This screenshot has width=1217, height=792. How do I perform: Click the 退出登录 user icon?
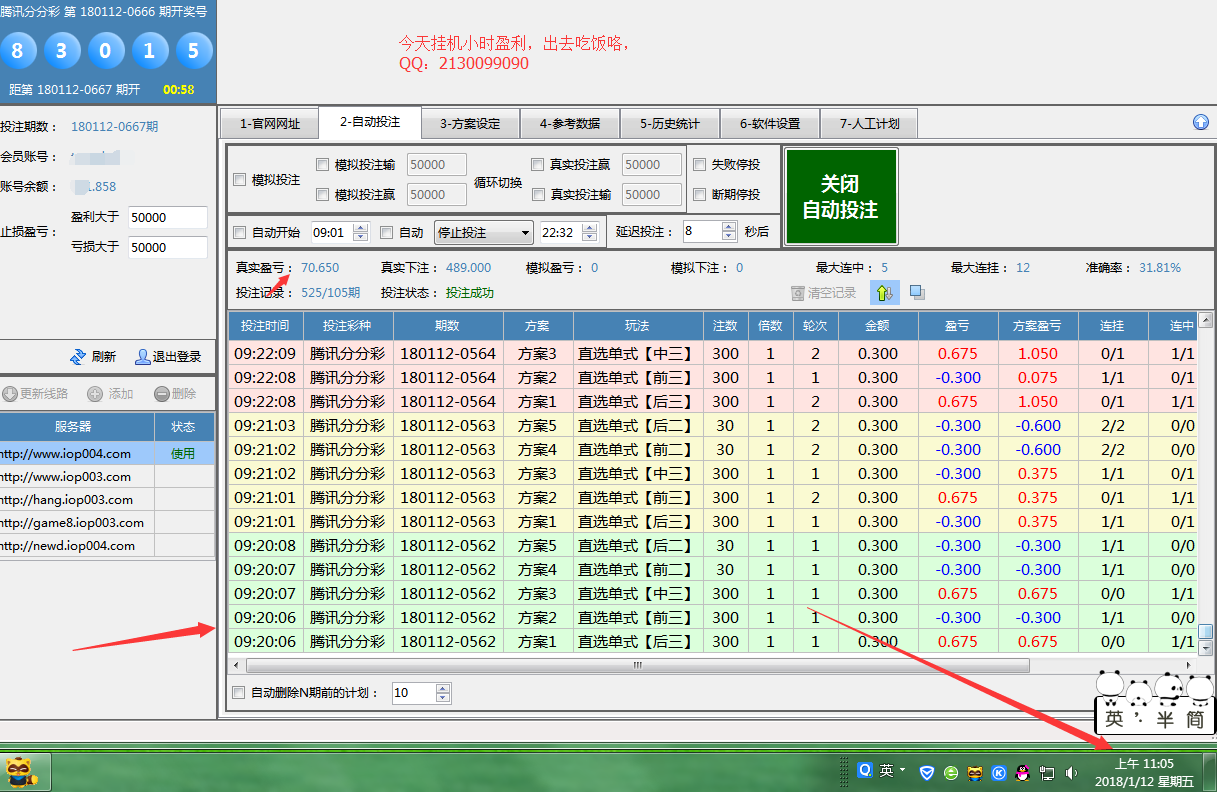143,357
